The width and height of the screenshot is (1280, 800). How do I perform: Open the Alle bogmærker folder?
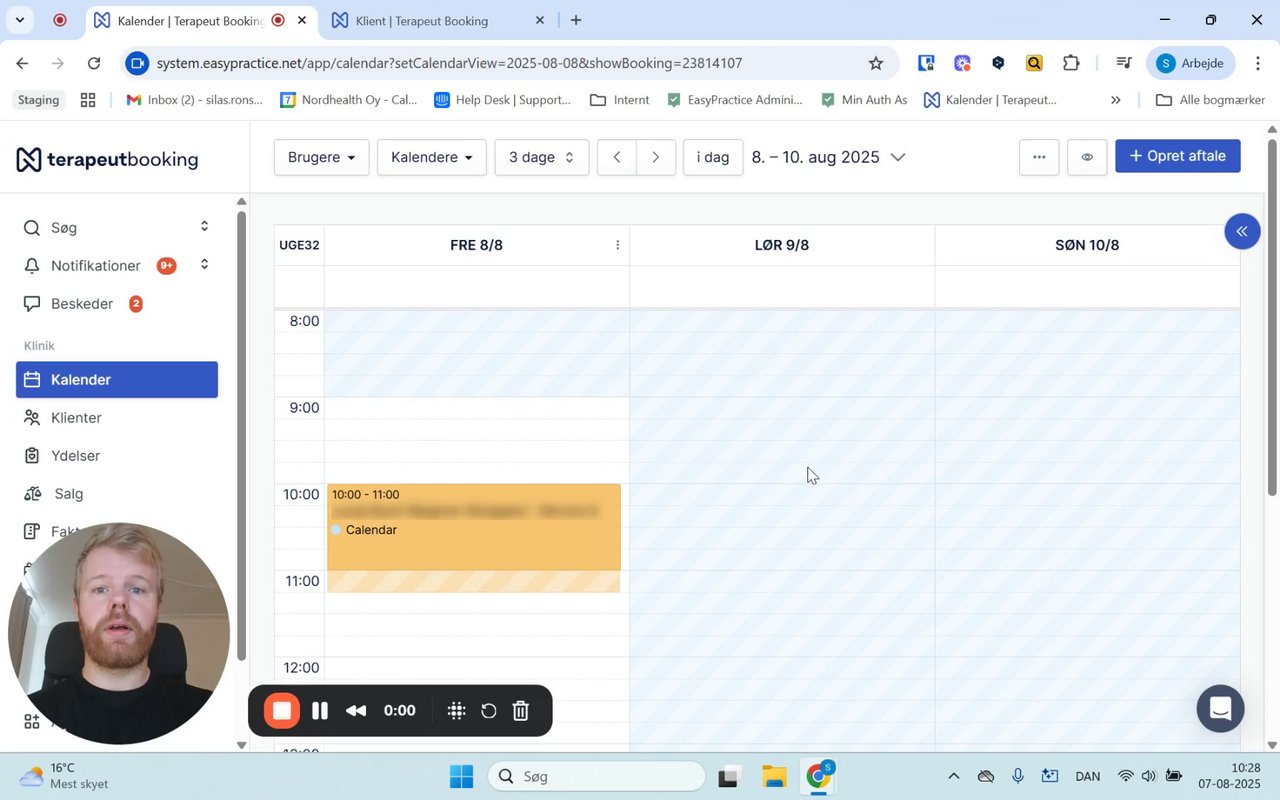point(1210,100)
